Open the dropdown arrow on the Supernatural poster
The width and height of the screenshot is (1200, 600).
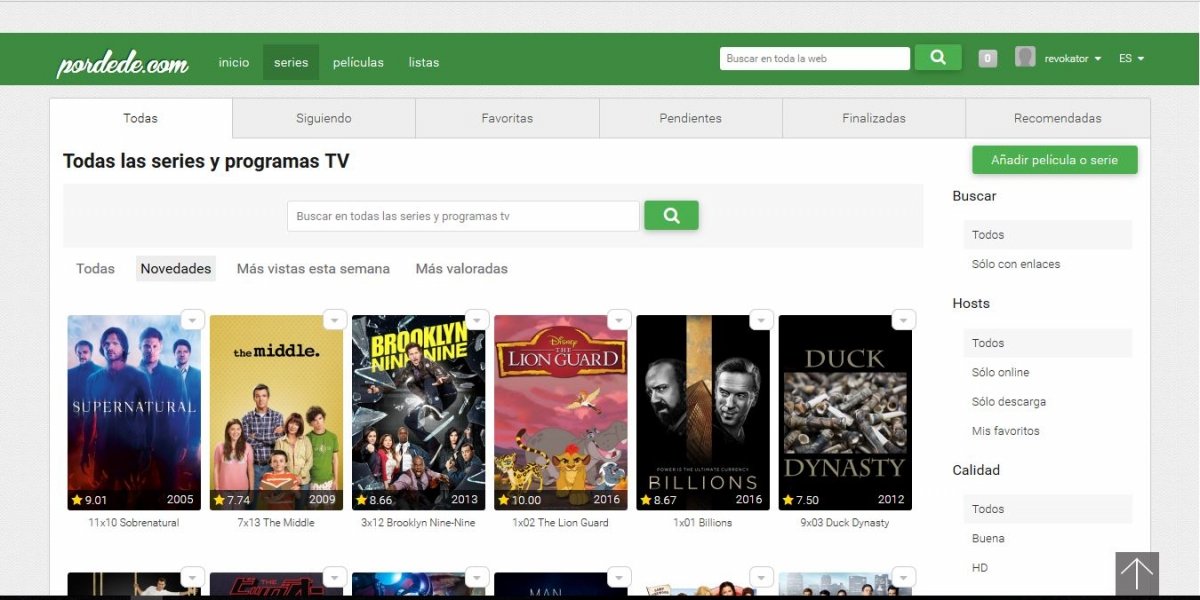tap(193, 320)
